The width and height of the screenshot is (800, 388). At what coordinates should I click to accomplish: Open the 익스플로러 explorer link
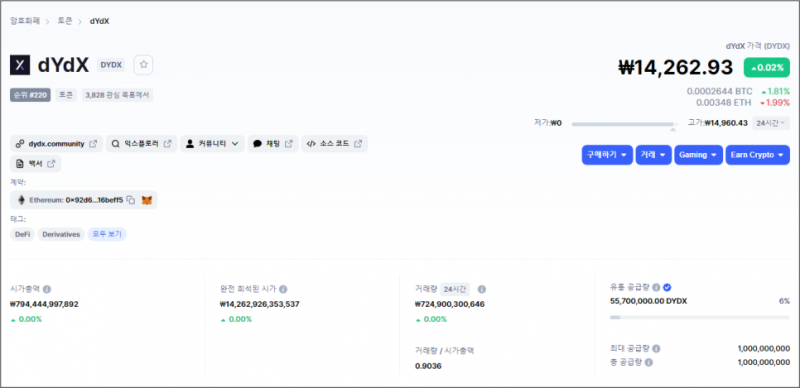coord(141,144)
